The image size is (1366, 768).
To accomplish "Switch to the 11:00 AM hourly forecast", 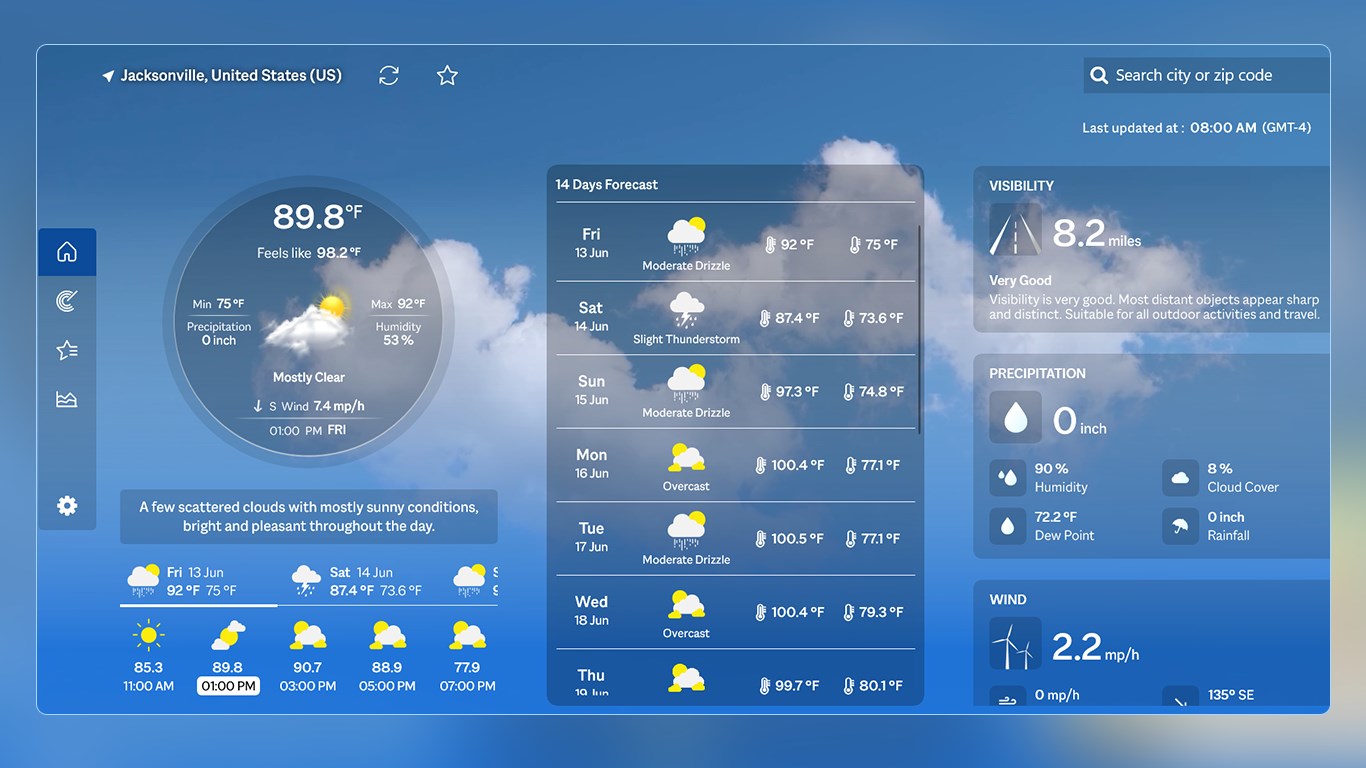I will tap(148, 655).
